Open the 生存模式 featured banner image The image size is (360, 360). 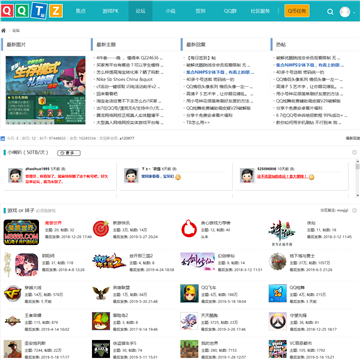click(x=46, y=90)
